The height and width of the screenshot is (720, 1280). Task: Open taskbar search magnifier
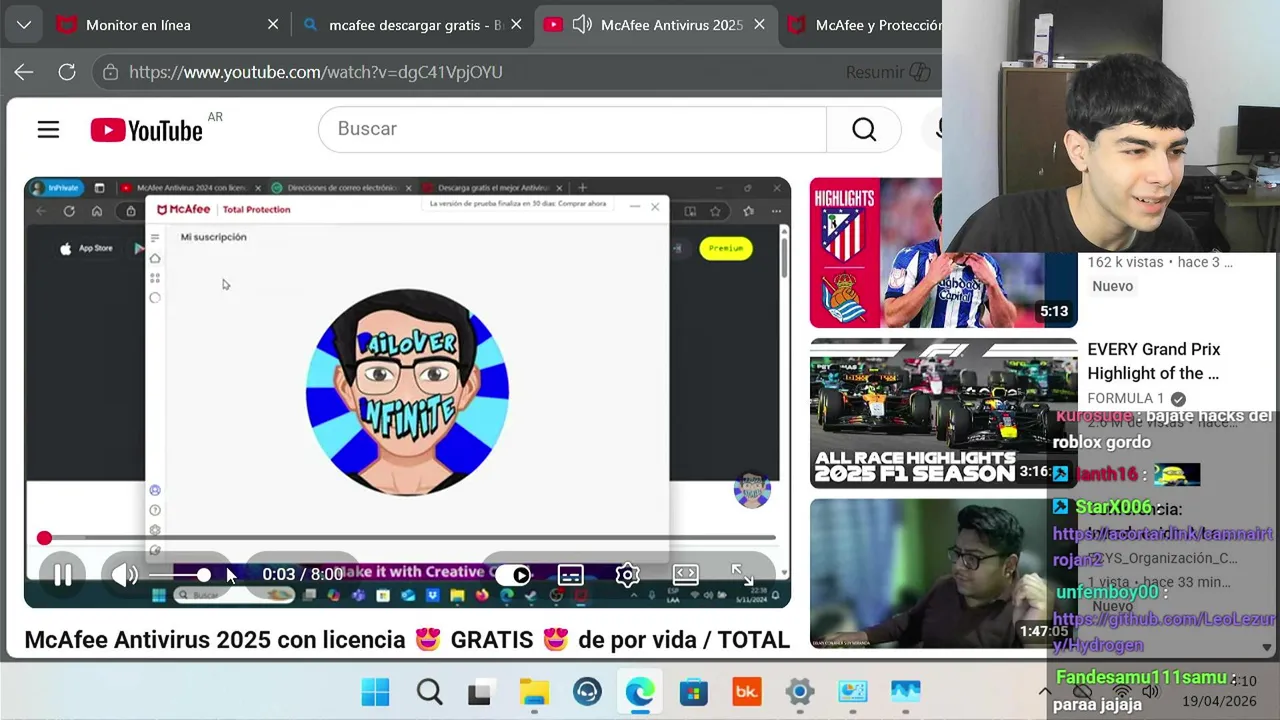pos(429,692)
